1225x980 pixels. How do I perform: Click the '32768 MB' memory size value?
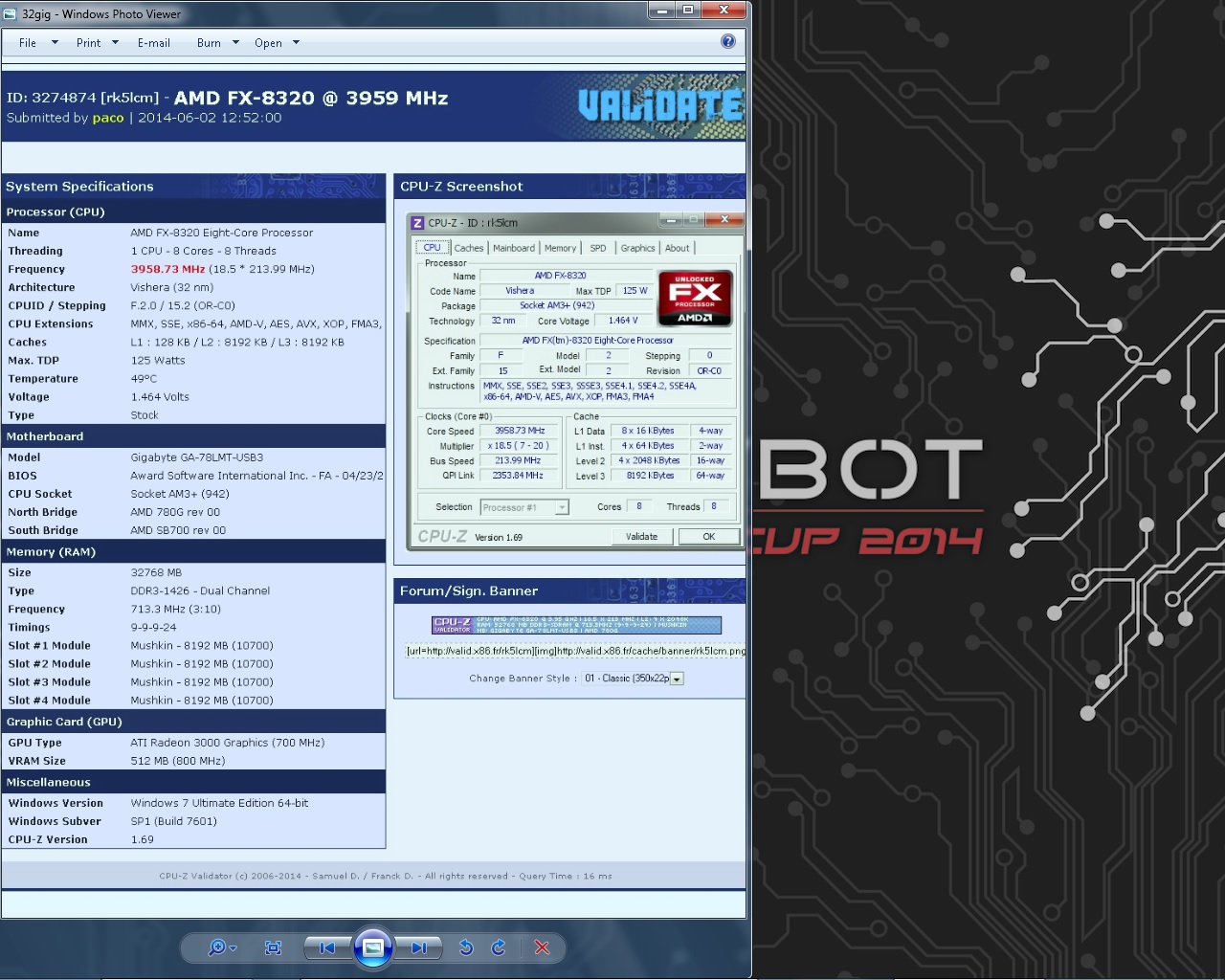156,572
